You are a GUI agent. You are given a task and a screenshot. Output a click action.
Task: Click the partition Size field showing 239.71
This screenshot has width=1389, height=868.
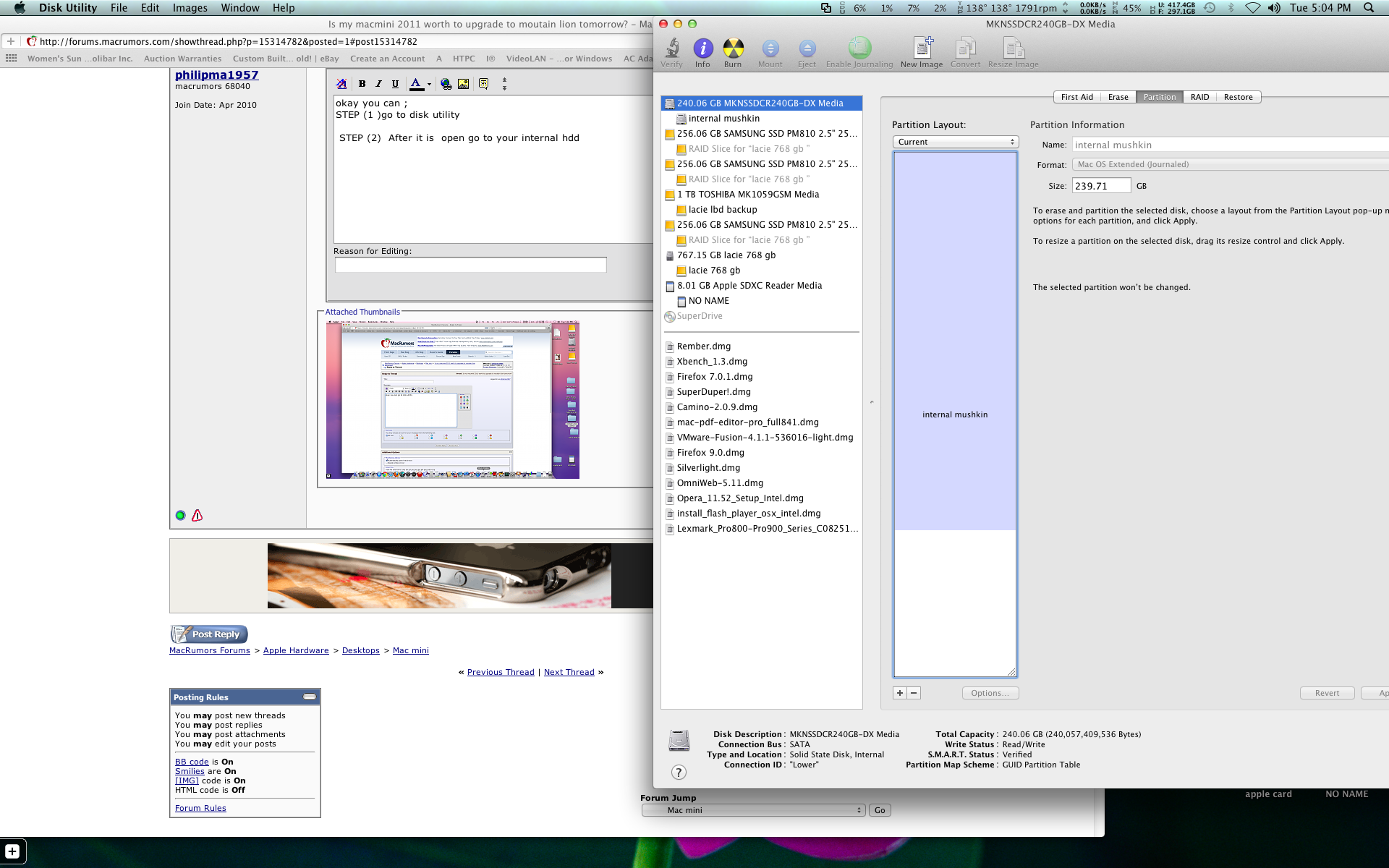pos(1100,186)
